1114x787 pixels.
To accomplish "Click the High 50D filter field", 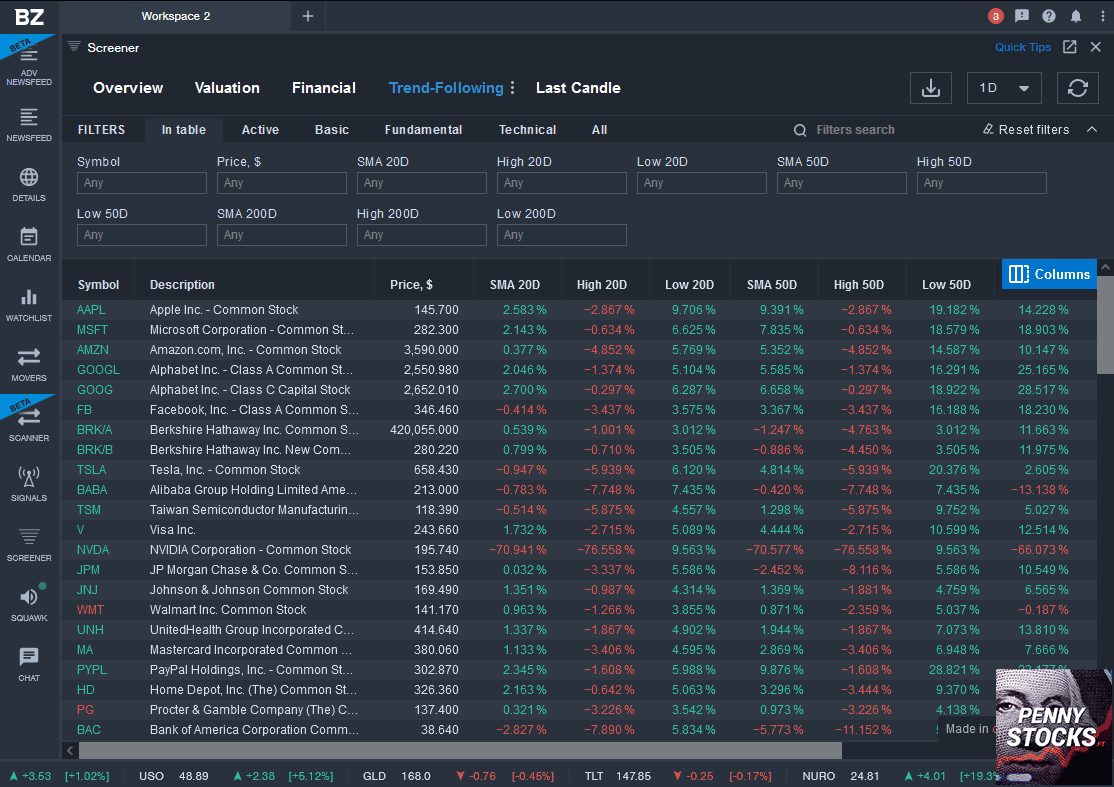I will [981, 183].
